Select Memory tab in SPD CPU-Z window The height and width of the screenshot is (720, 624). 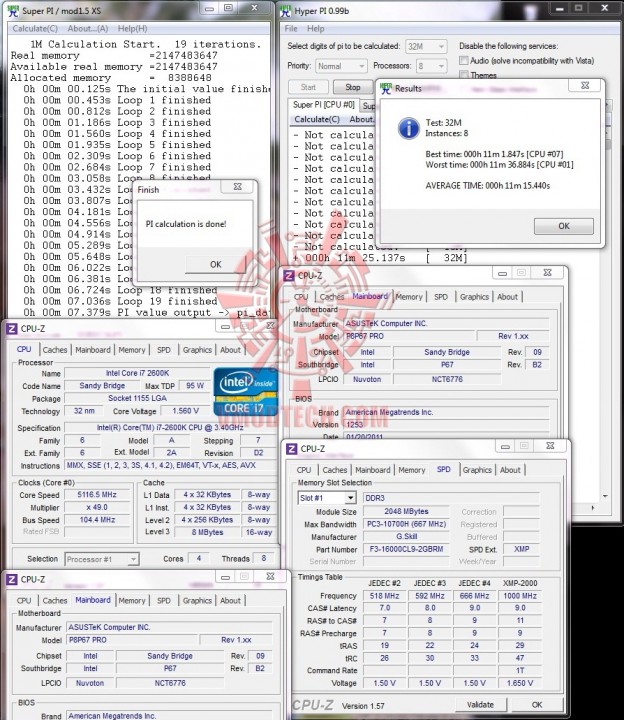click(x=411, y=470)
